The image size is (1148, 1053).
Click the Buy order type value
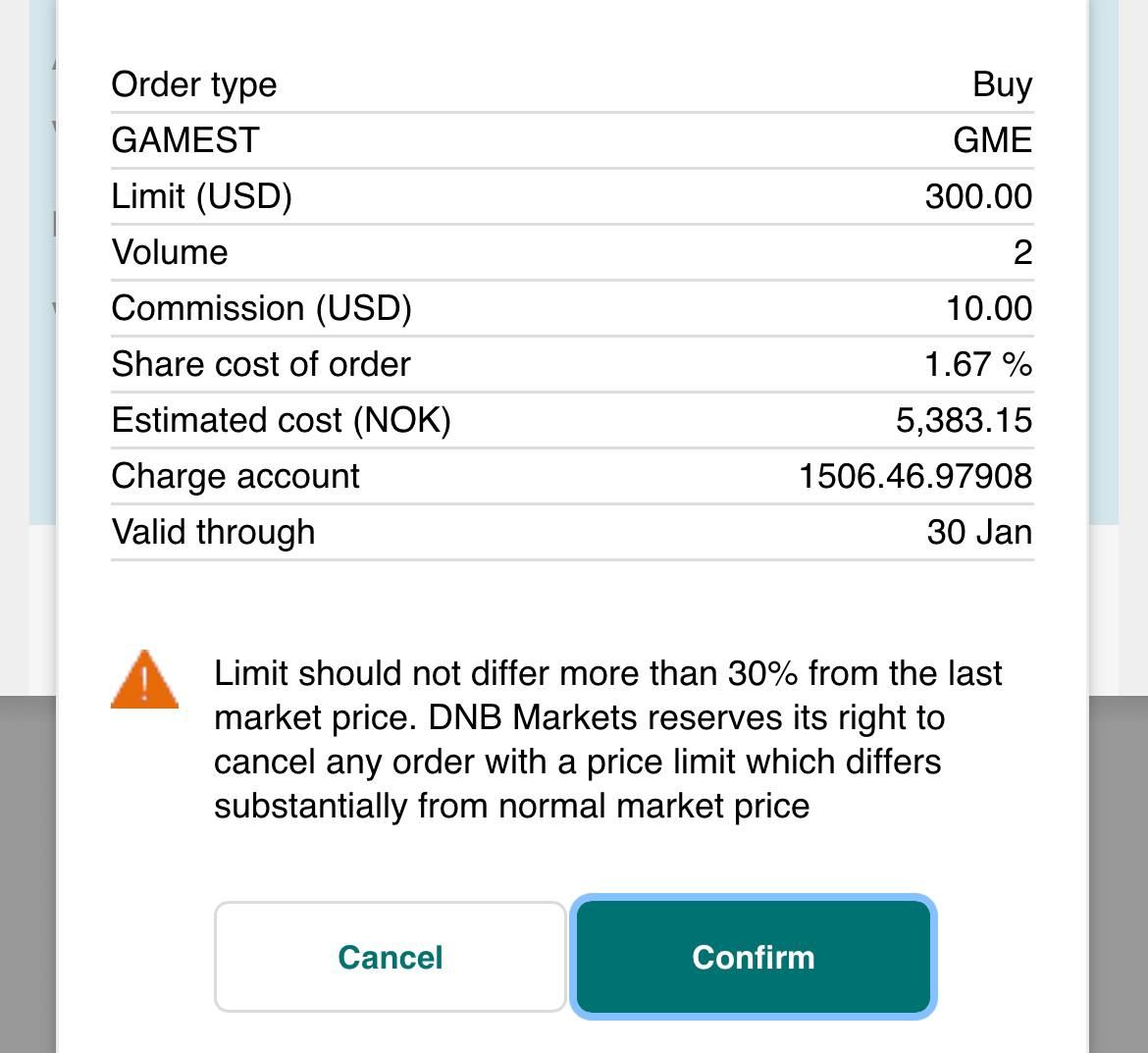[1003, 85]
